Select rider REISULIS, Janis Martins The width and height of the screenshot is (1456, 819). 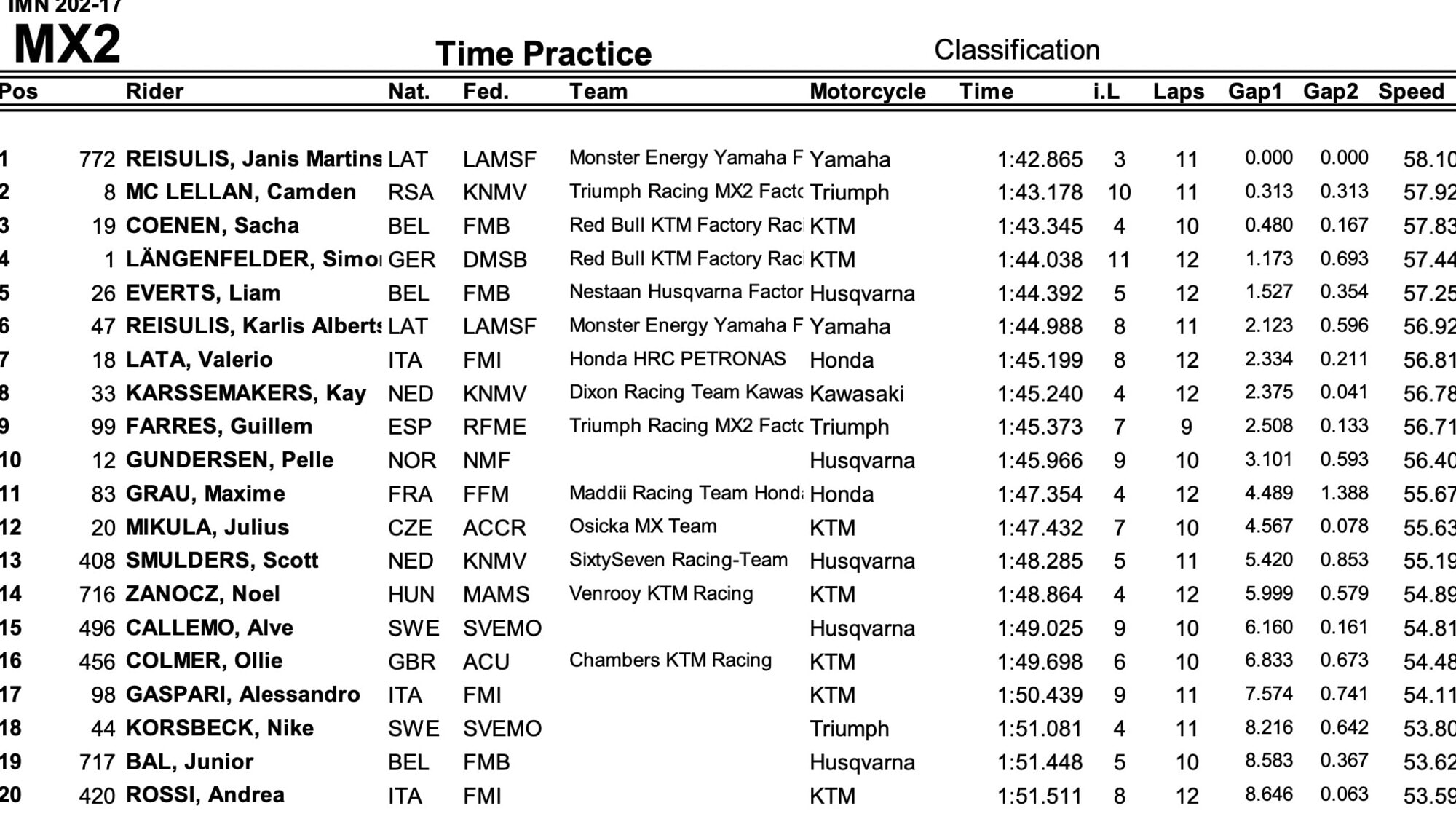pyautogui.click(x=253, y=159)
